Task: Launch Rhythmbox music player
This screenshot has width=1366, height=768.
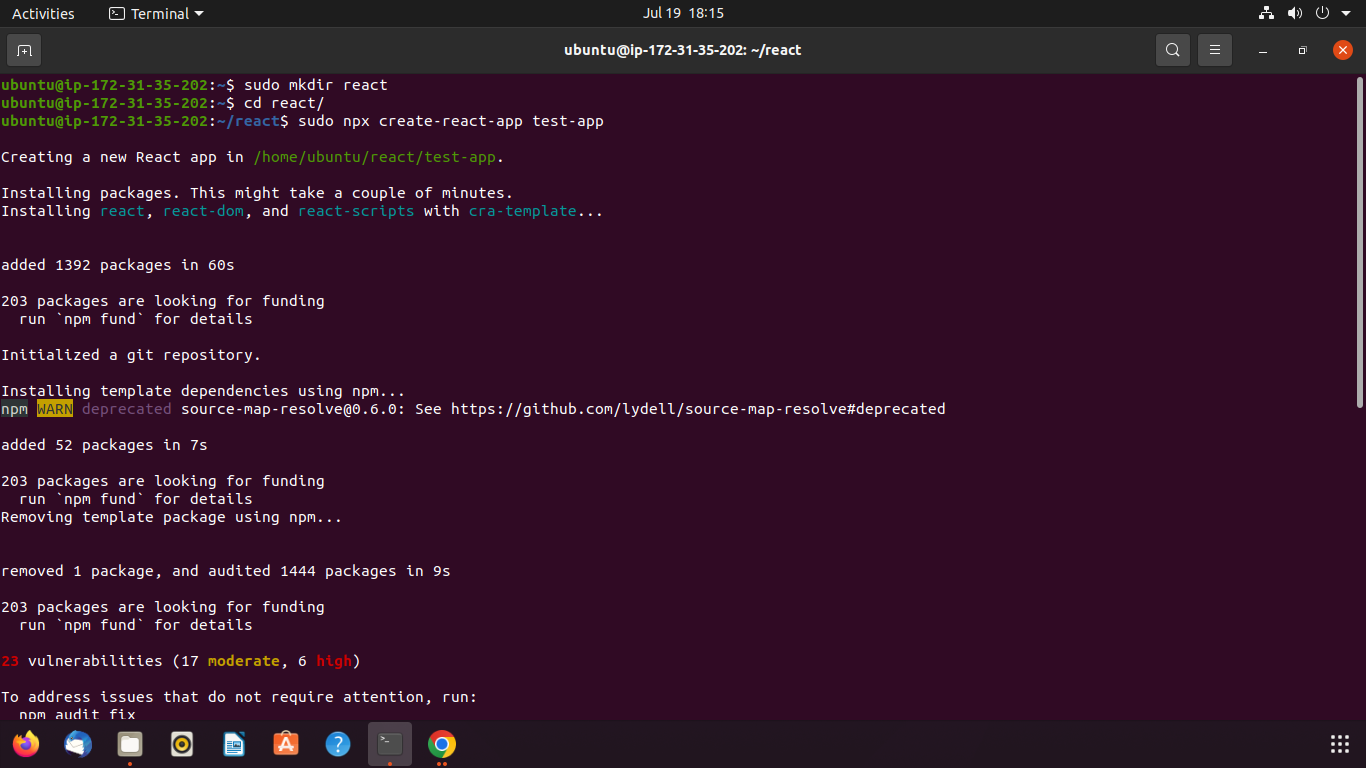Action: coord(182,744)
